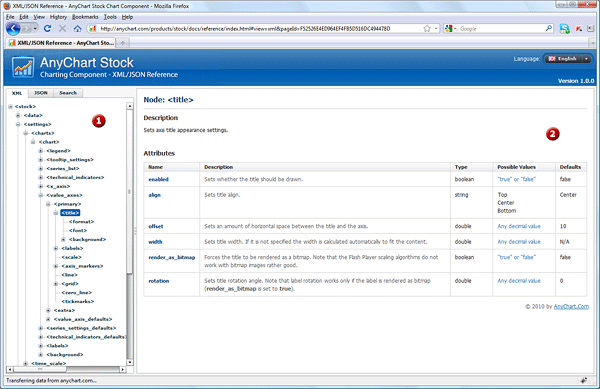The image size is (600, 389).
Task: Run the search with the magnifier icon
Action: 549,28
